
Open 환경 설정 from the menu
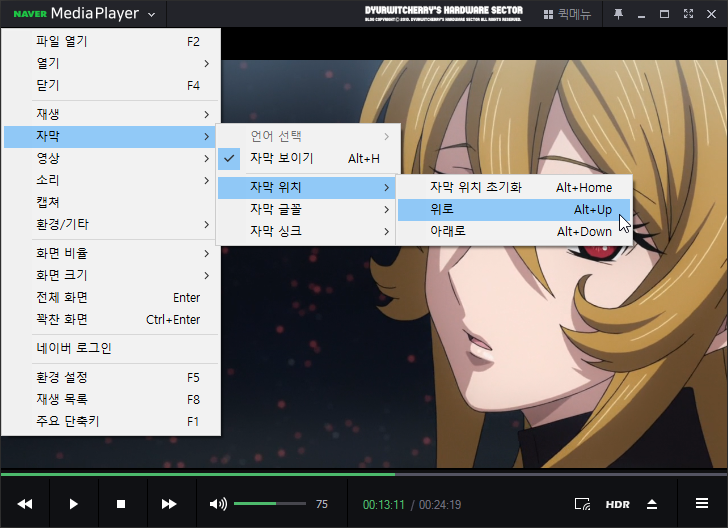click(x=111, y=378)
